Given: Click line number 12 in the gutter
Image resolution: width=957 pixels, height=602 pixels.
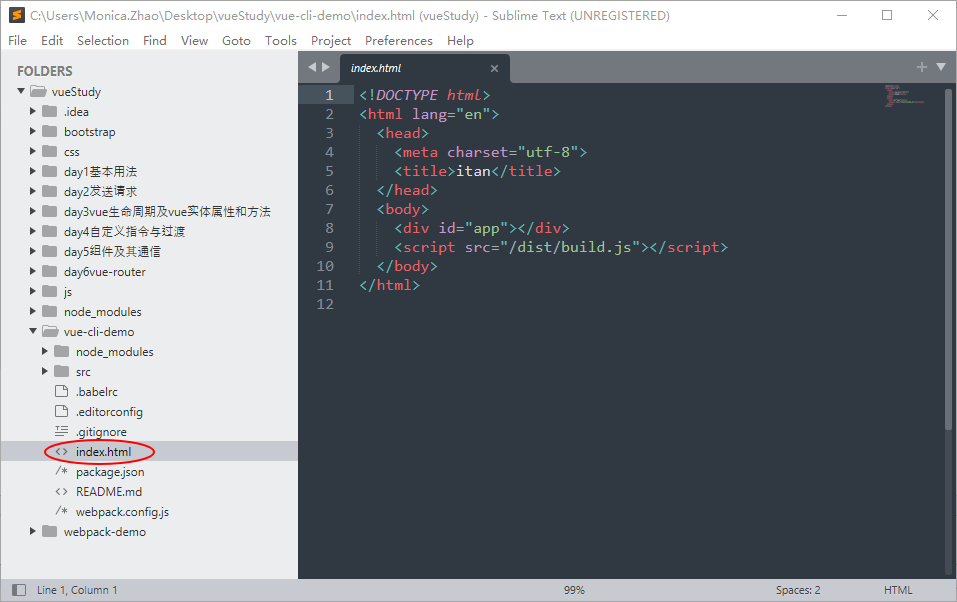Looking at the screenshot, I should [x=325, y=303].
